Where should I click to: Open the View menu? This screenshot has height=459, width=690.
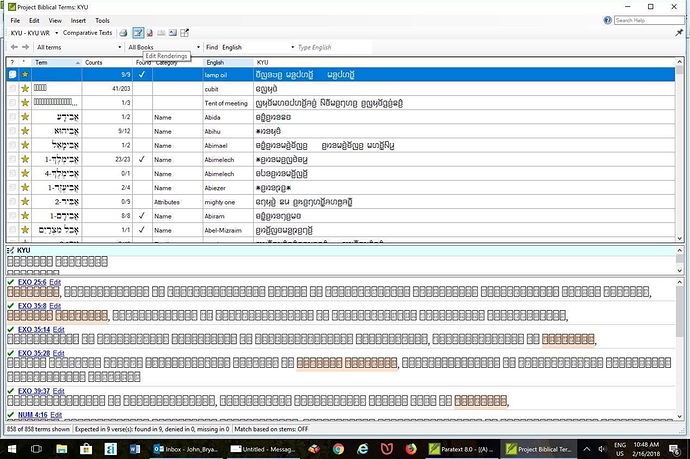click(55, 20)
